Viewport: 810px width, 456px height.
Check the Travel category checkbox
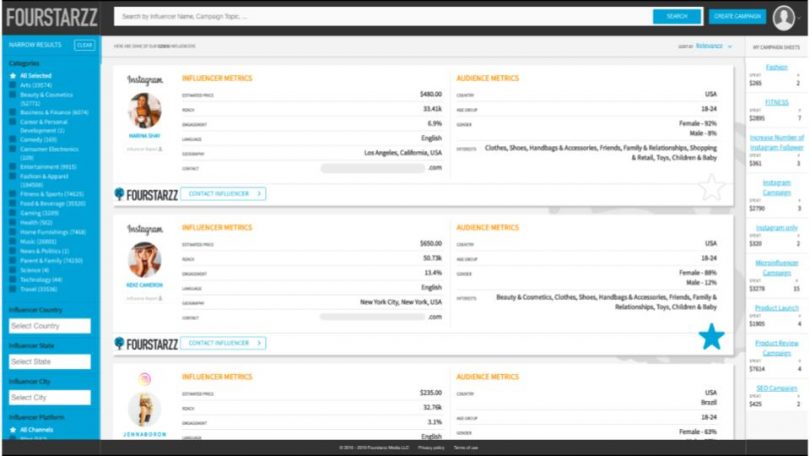[x=13, y=289]
